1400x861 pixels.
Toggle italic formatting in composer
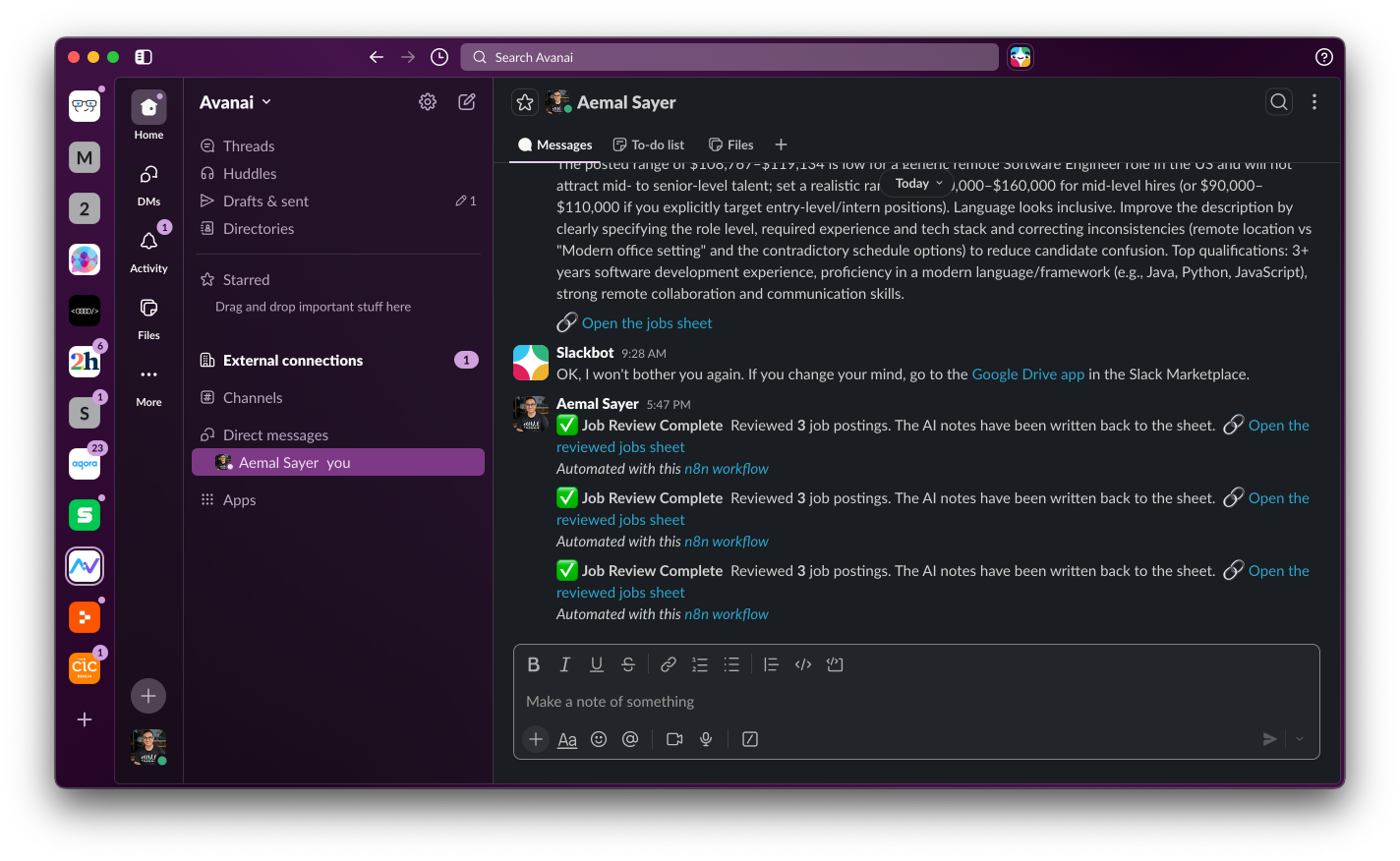(565, 664)
